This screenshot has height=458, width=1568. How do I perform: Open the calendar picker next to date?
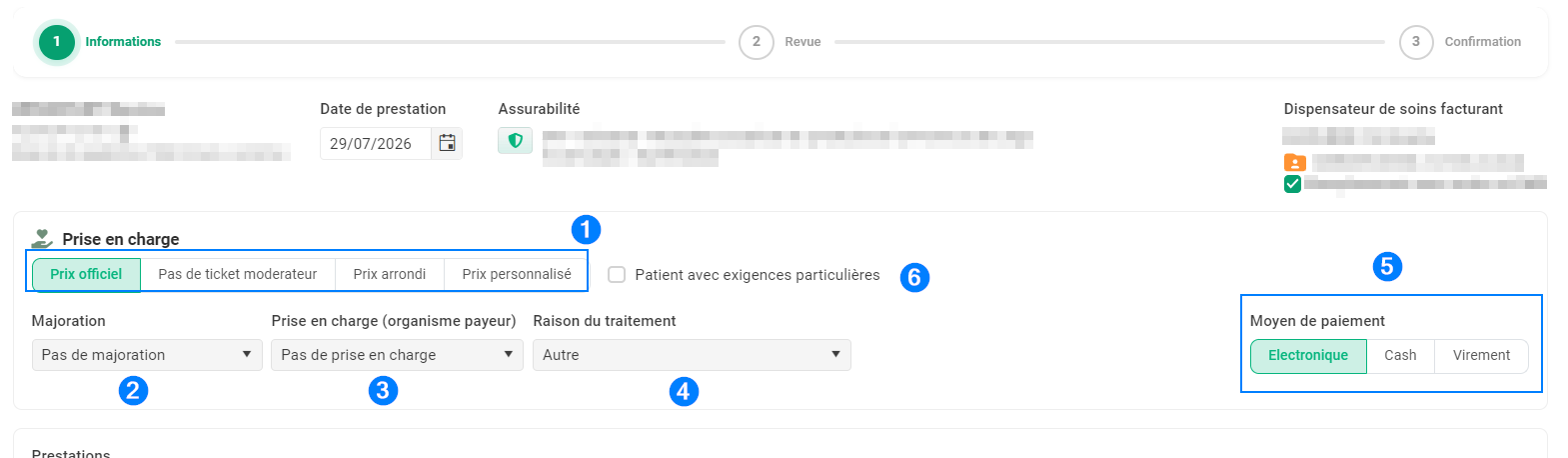447,143
